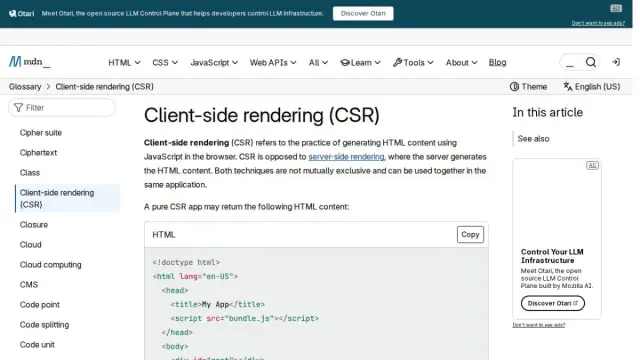Open the English (US) language selector
The width and height of the screenshot is (640, 360).
[592, 87]
